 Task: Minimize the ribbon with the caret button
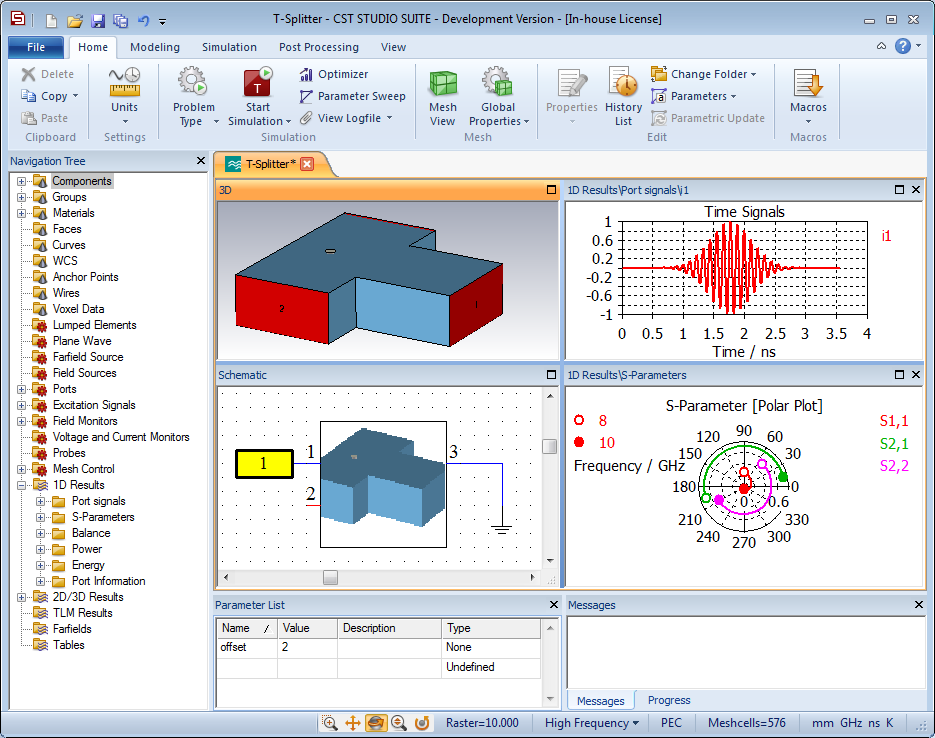881,46
